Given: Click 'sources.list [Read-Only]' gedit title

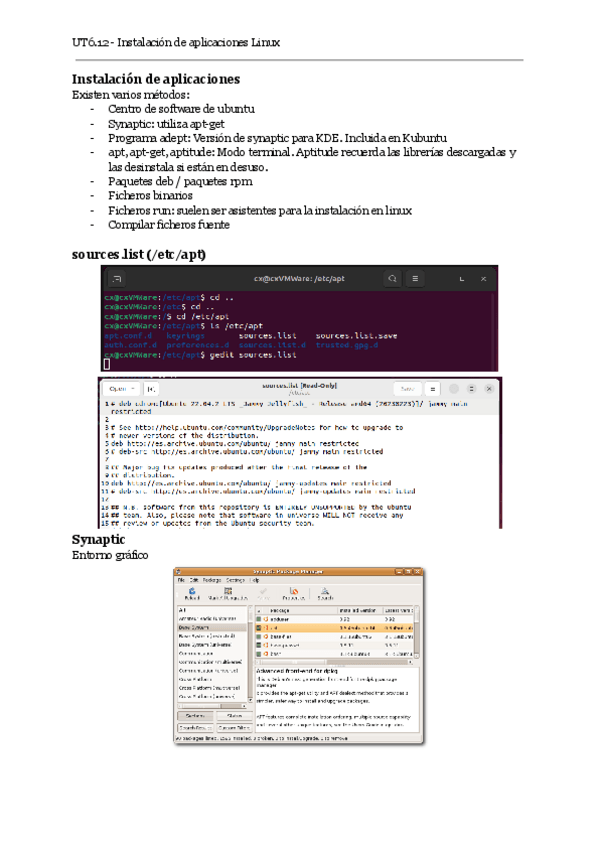Looking at the screenshot, I should coord(299,386).
